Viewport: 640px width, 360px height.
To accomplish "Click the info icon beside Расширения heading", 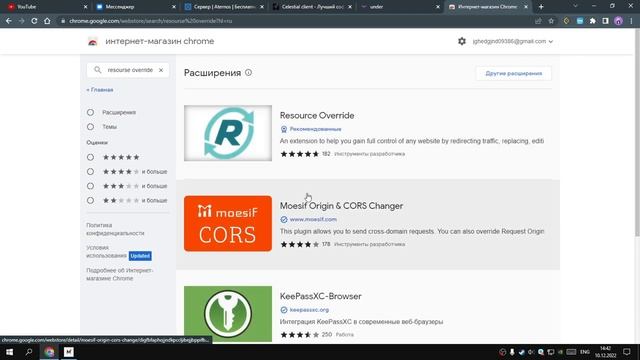I will click(x=248, y=73).
